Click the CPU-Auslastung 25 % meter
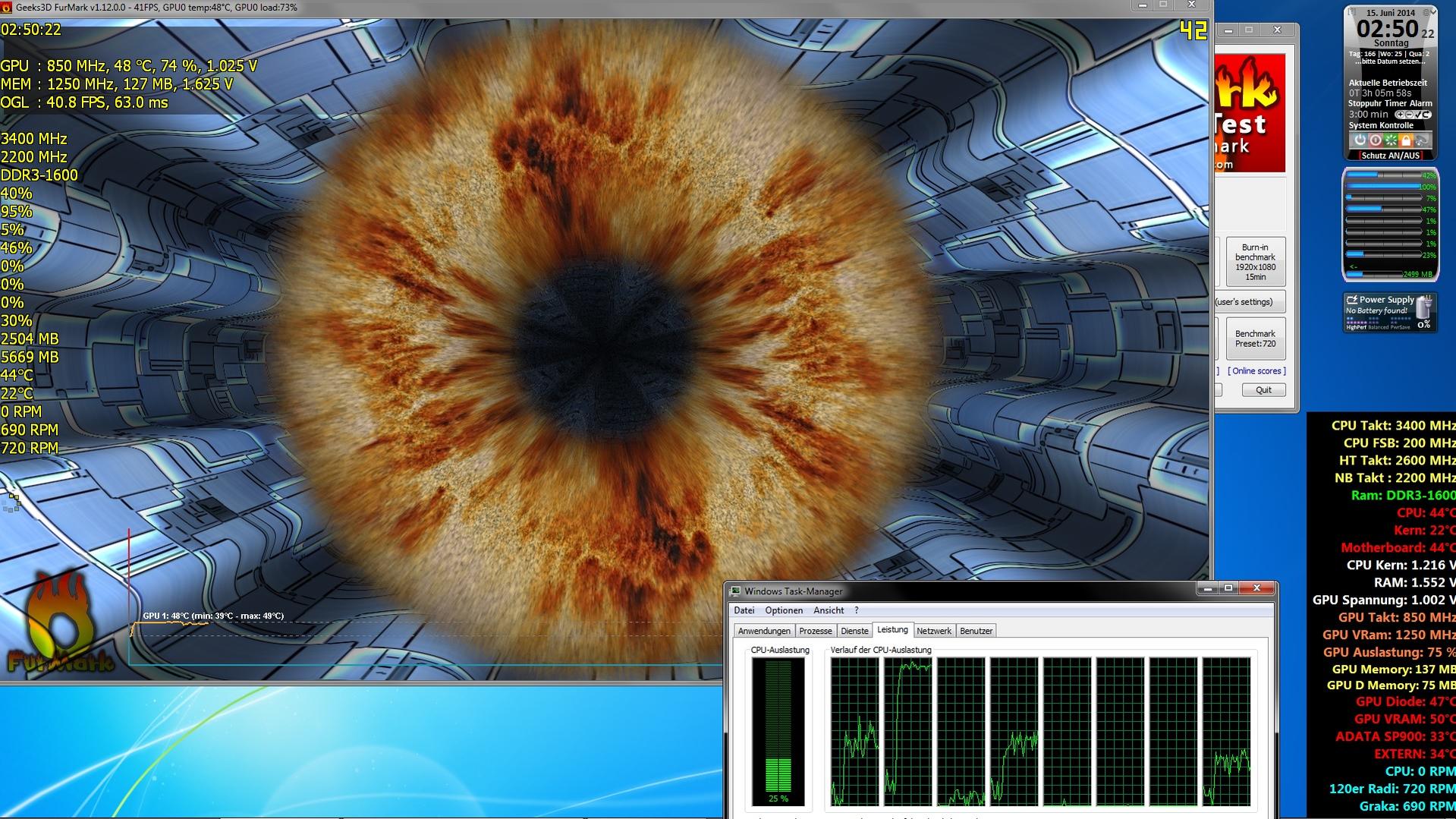Viewport: 1456px width, 819px height. click(x=778, y=732)
